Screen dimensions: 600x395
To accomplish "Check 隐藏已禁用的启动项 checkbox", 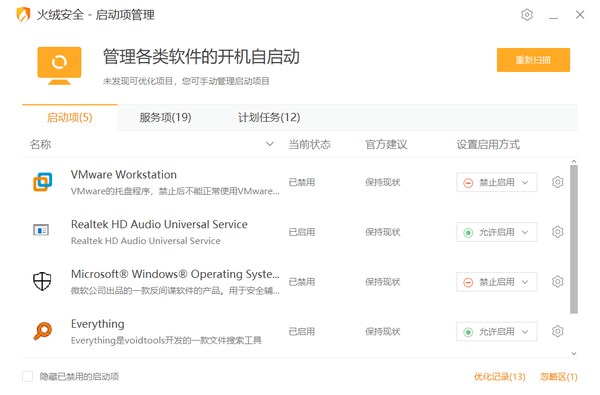I will tap(28, 377).
